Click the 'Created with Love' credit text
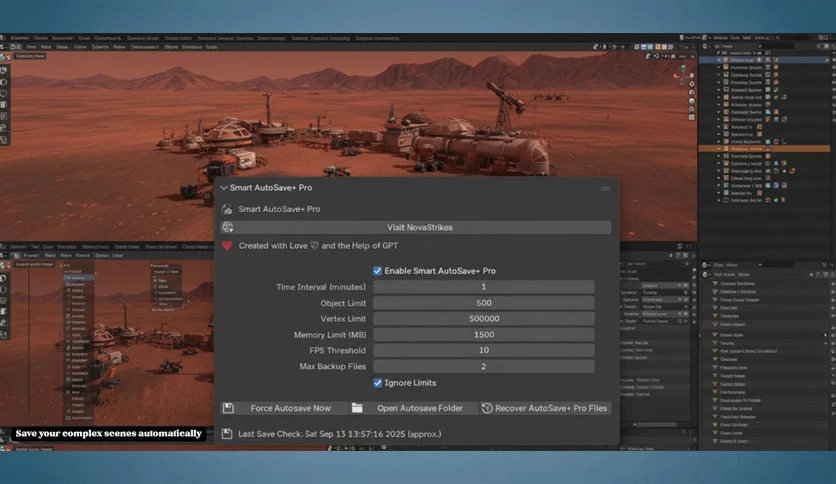Image resolution: width=836 pixels, height=484 pixels. pos(318,246)
